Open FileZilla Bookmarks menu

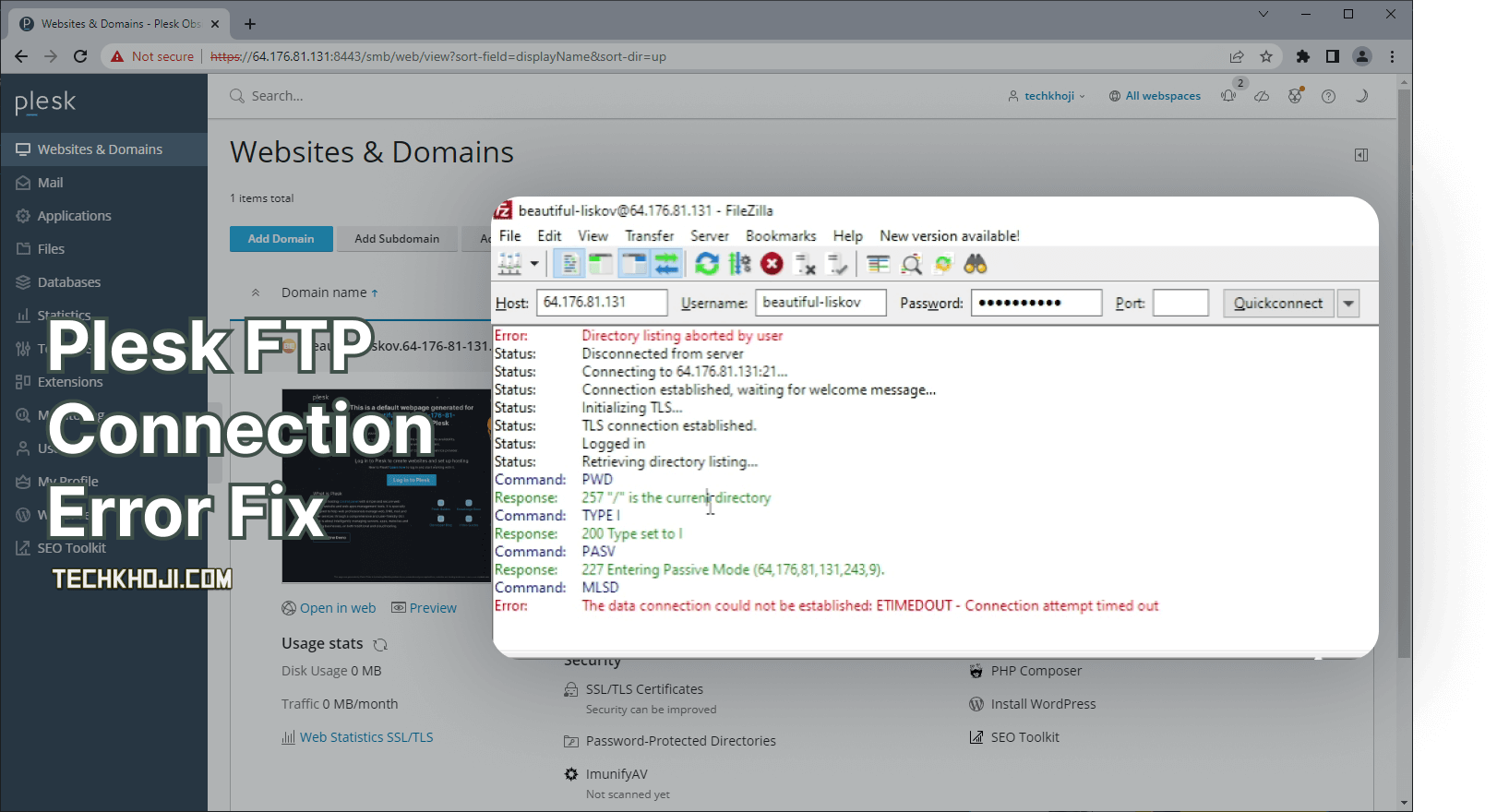pyautogui.click(x=782, y=236)
